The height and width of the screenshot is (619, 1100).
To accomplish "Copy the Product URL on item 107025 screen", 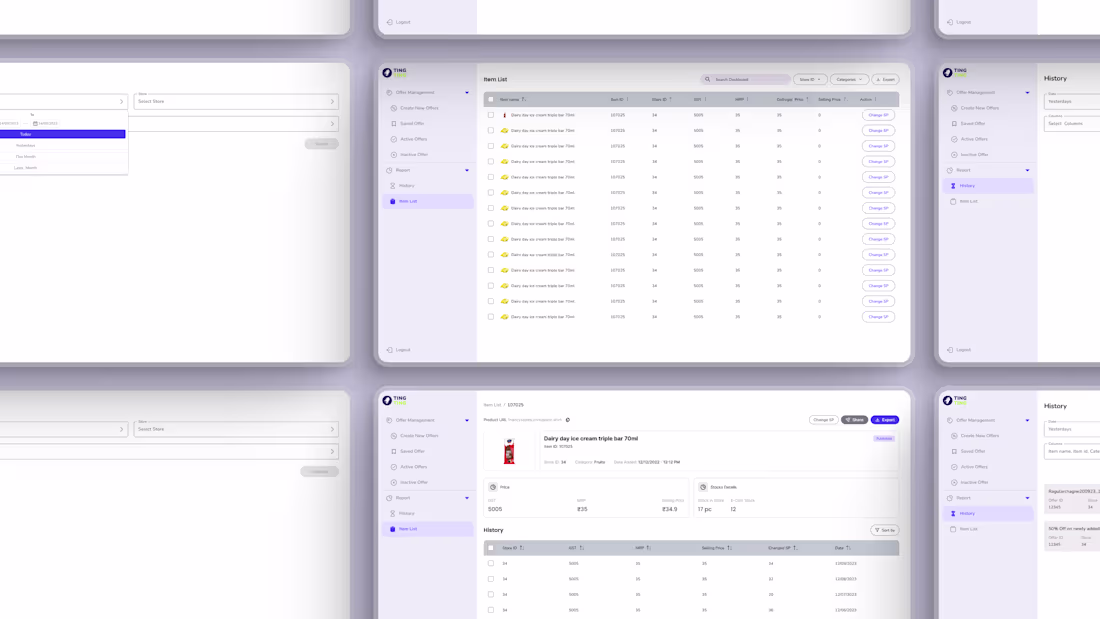I will [x=568, y=420].
